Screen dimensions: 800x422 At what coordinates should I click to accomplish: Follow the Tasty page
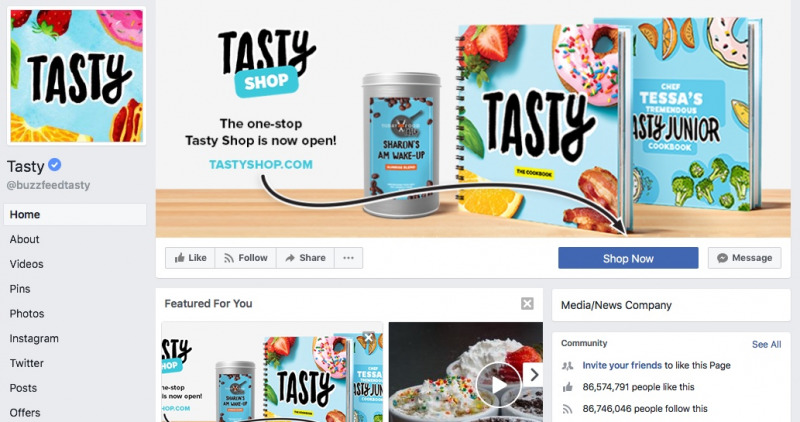click(245, 258)
